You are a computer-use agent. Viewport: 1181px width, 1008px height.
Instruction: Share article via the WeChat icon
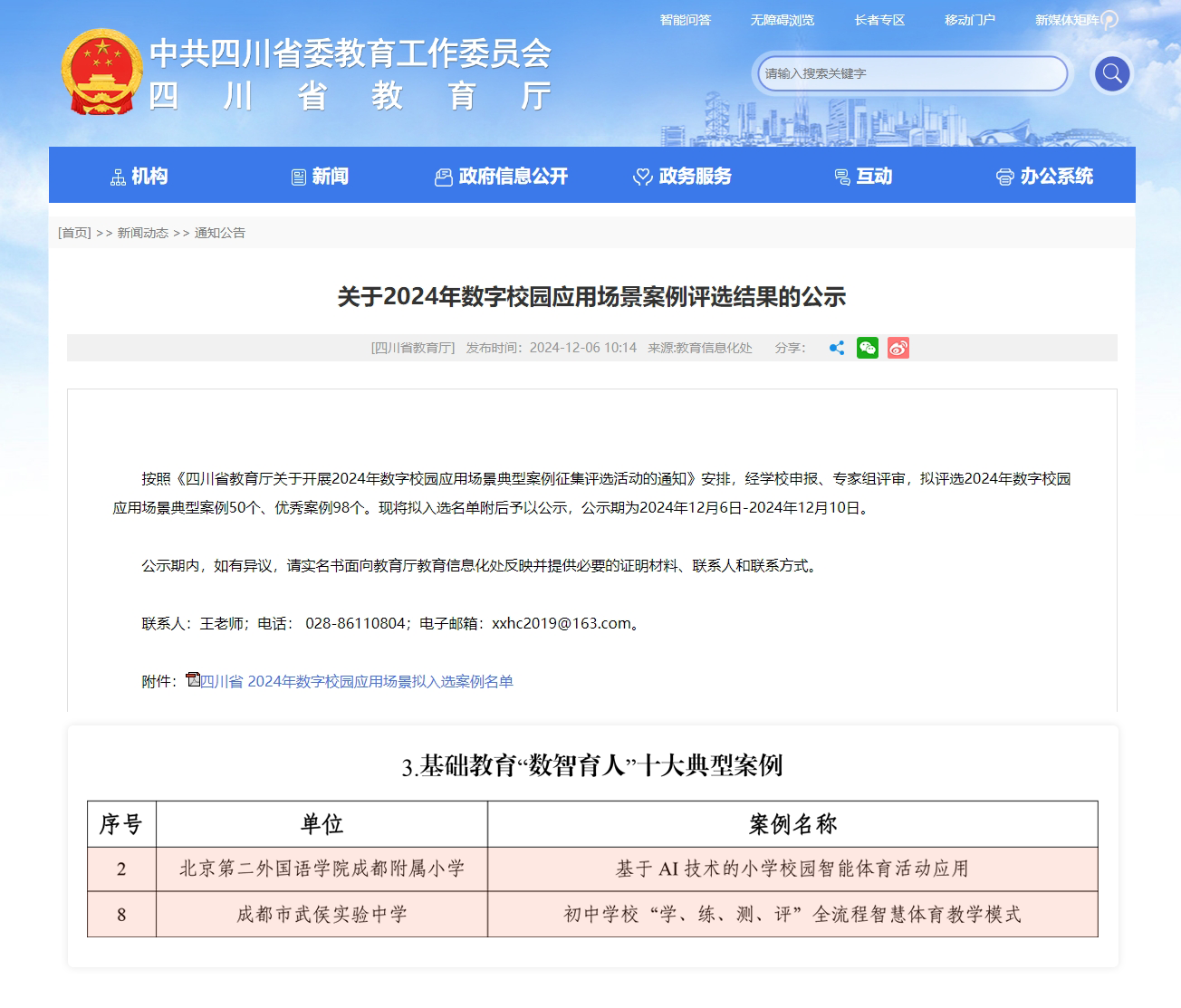coord(867,348)
